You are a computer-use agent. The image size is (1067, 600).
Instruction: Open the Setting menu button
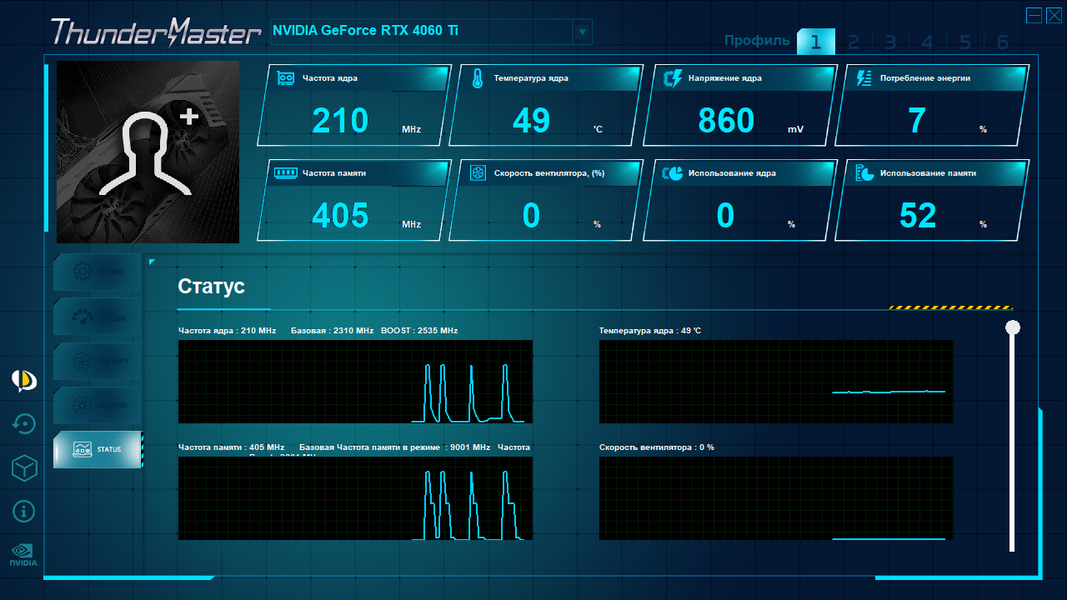click(x=97, y=272)
